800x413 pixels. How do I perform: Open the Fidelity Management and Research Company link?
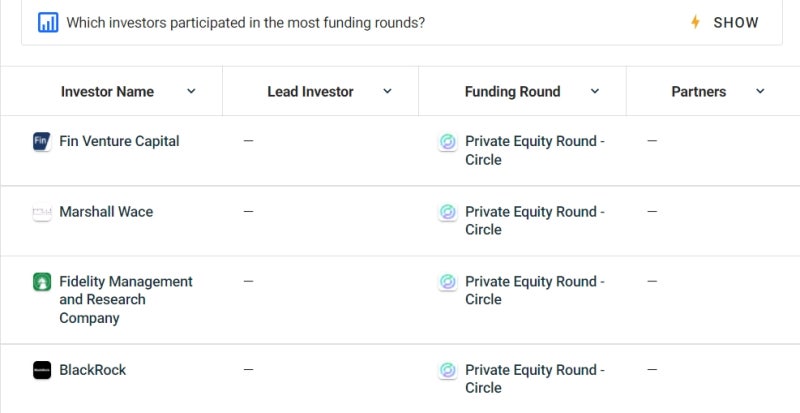coord(126,300)
